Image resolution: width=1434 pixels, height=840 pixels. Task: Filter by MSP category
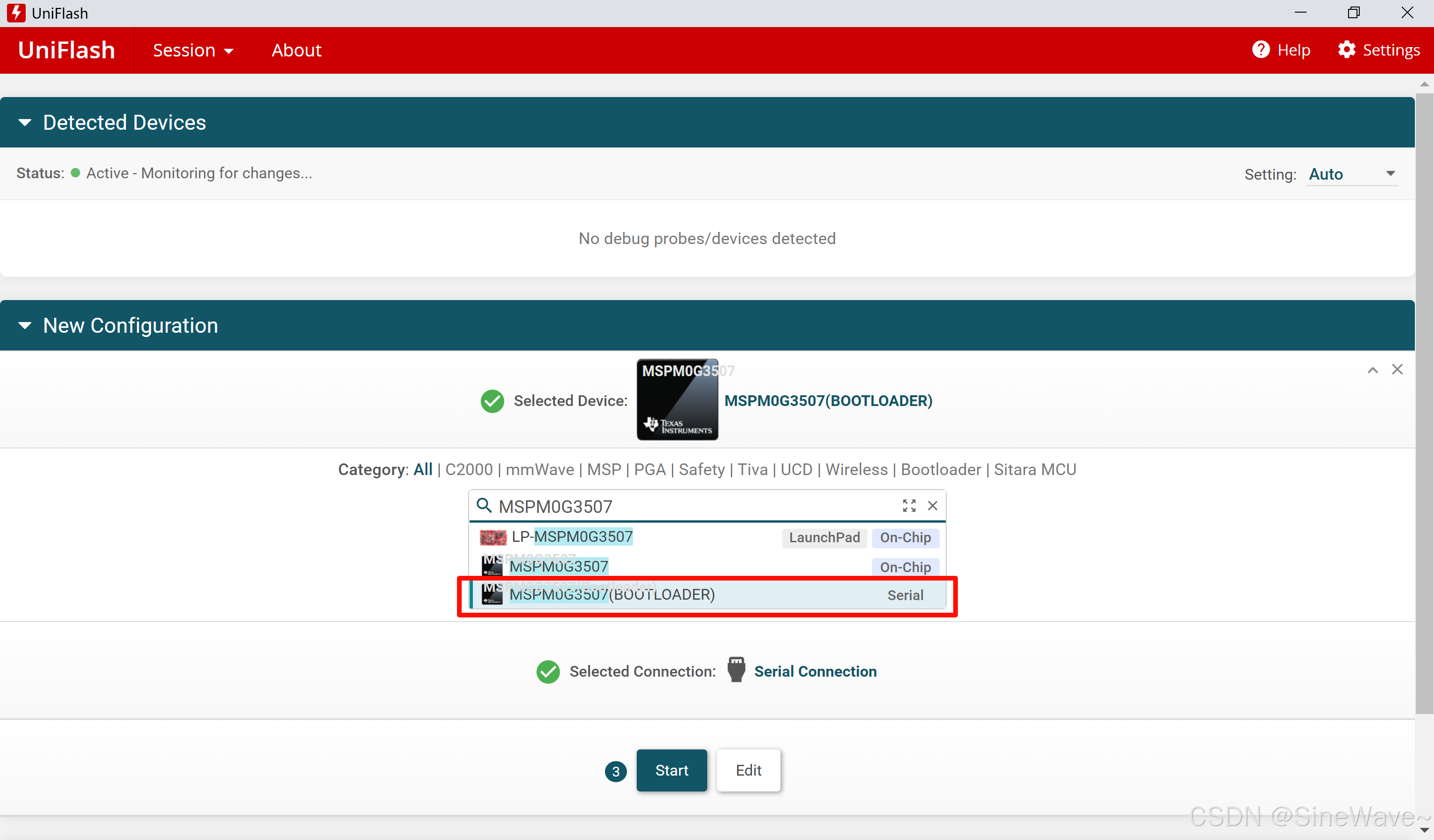[604, 469]
